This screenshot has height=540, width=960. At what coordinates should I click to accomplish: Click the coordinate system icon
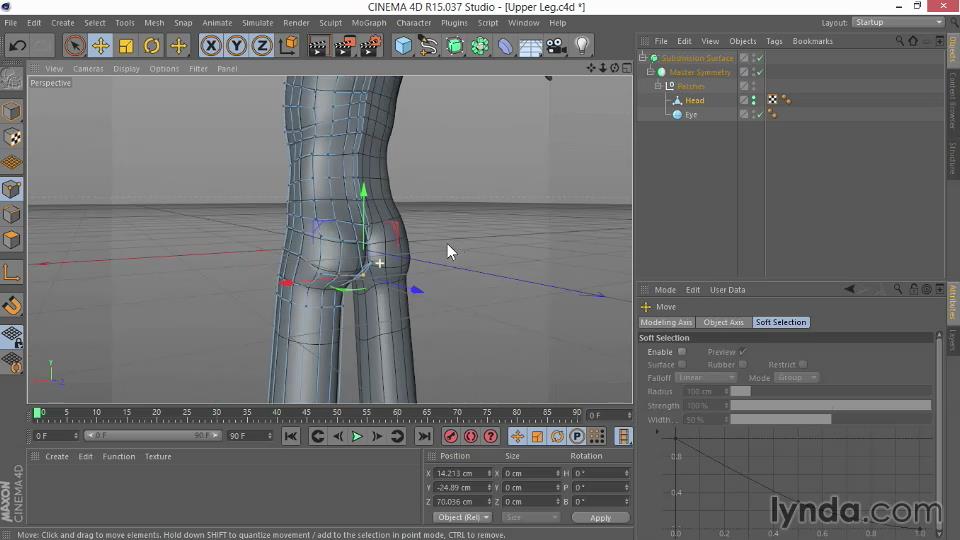[288, 45]
